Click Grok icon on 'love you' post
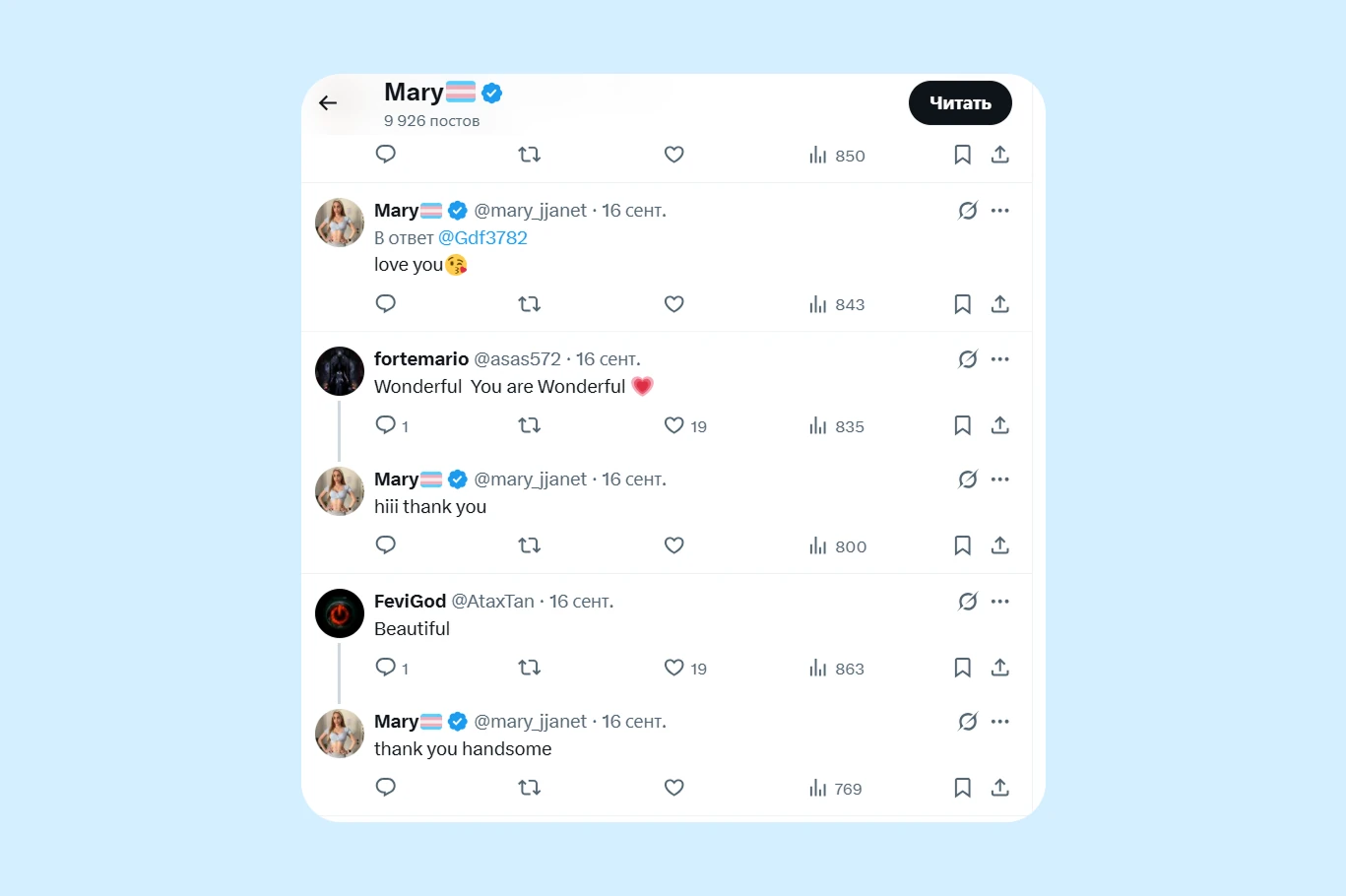 pos(968,211)
